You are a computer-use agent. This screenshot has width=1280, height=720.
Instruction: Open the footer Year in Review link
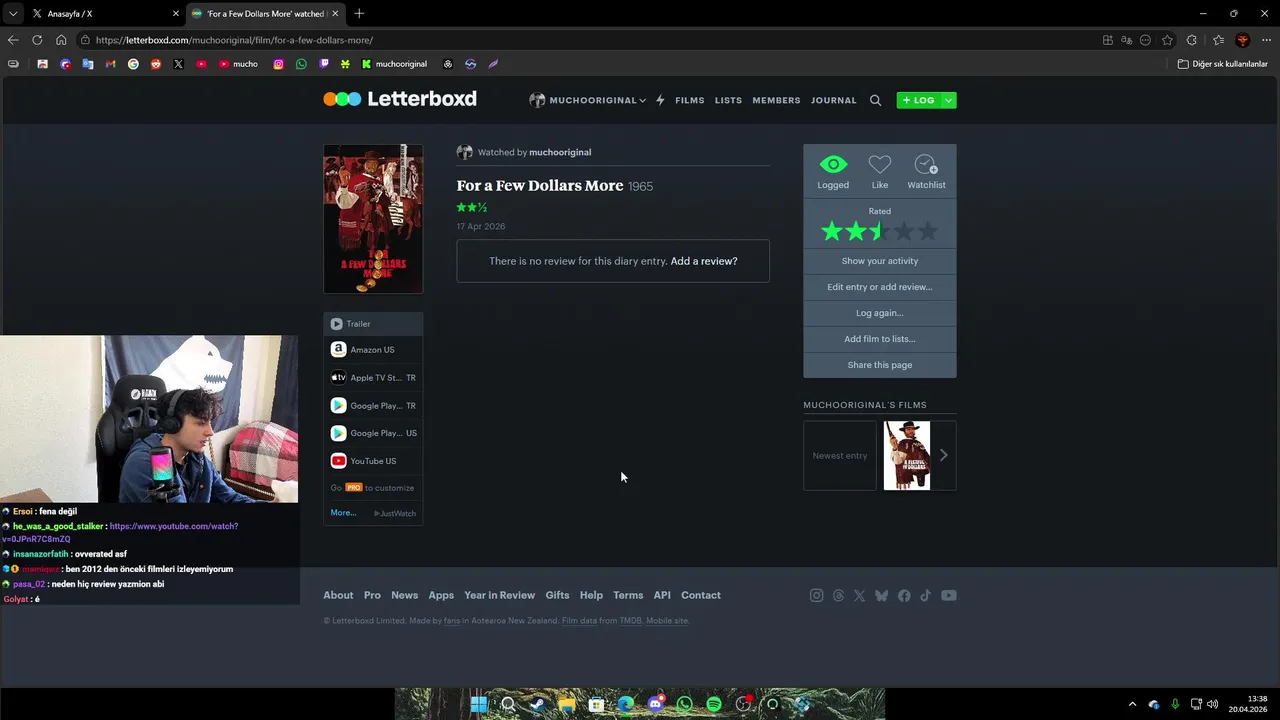[x=500, y=595]
